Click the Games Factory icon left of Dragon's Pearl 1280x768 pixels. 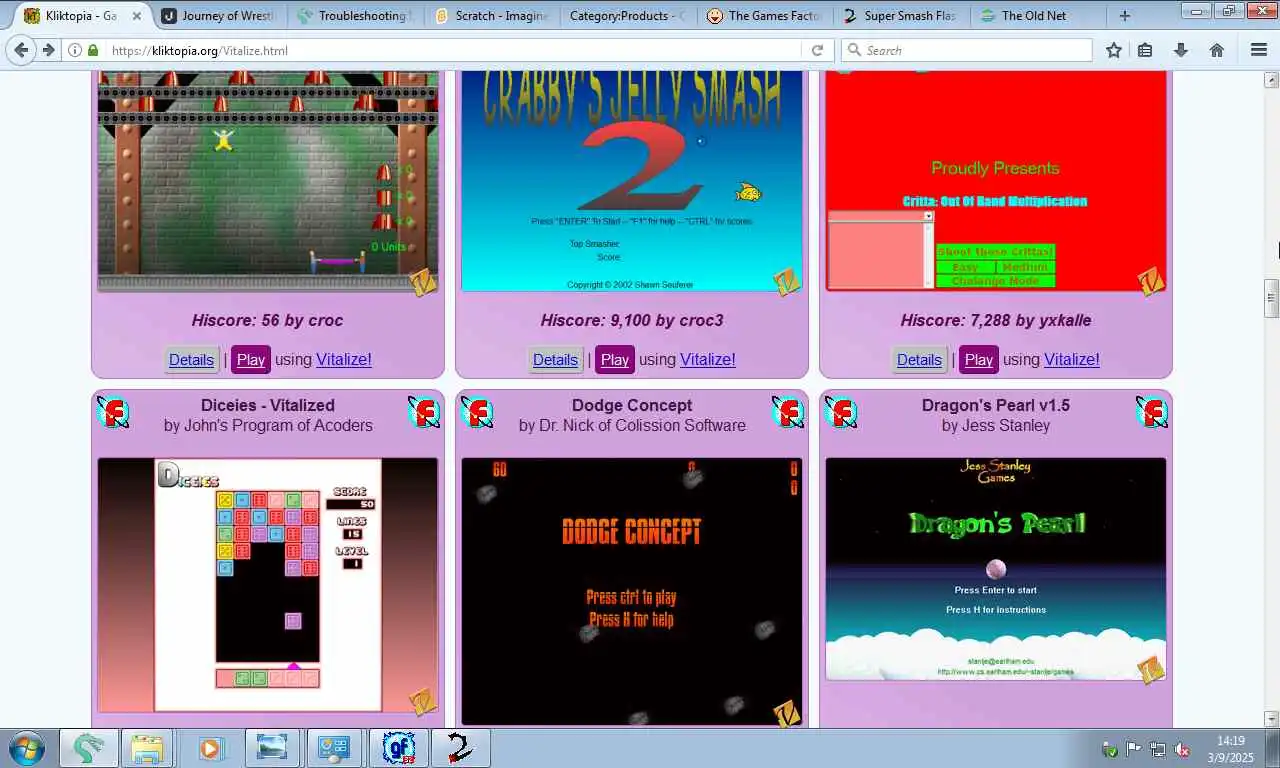pos(841,412)
